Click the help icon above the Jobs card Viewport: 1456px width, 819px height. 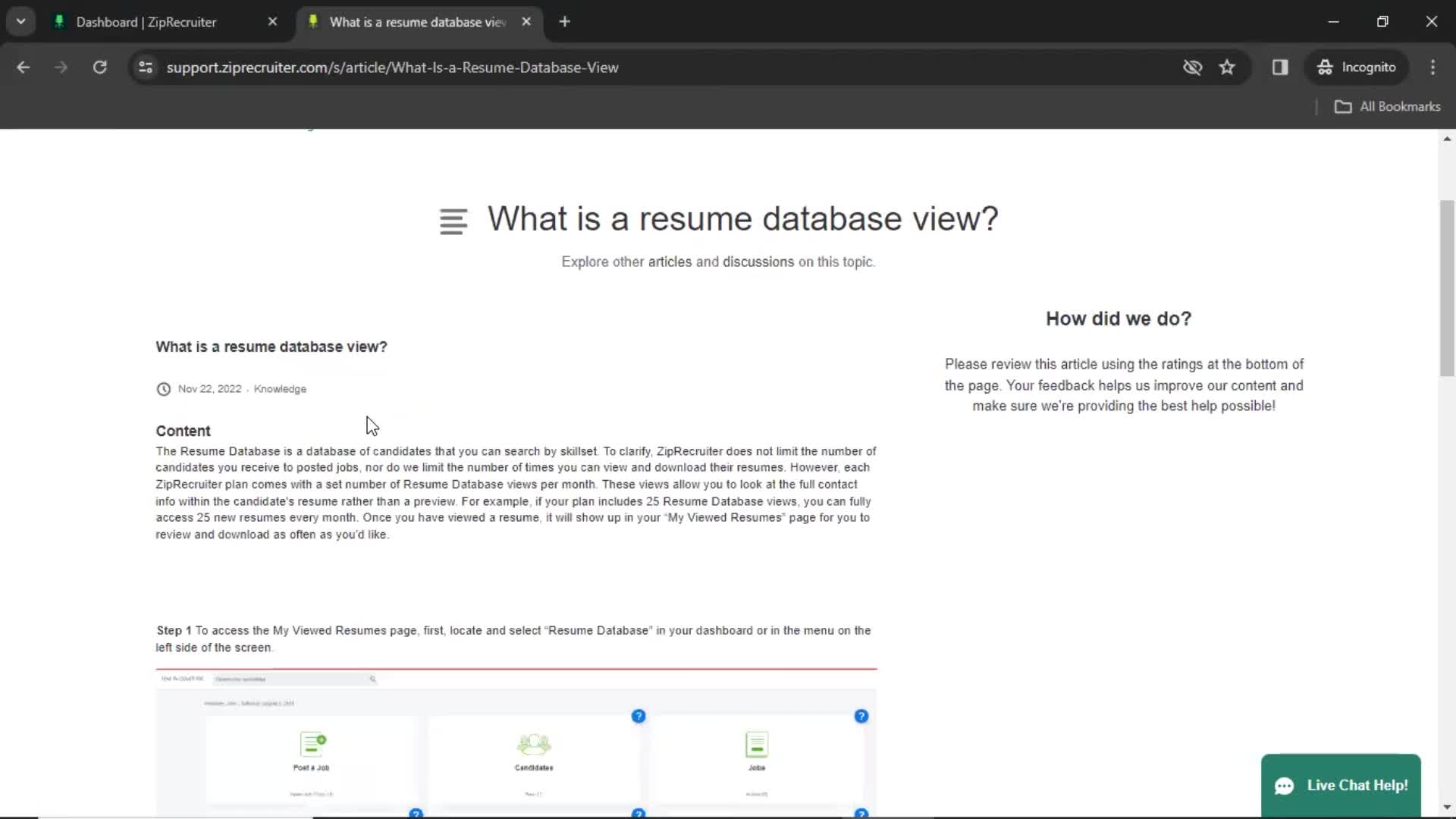click(x=861, y=716)
